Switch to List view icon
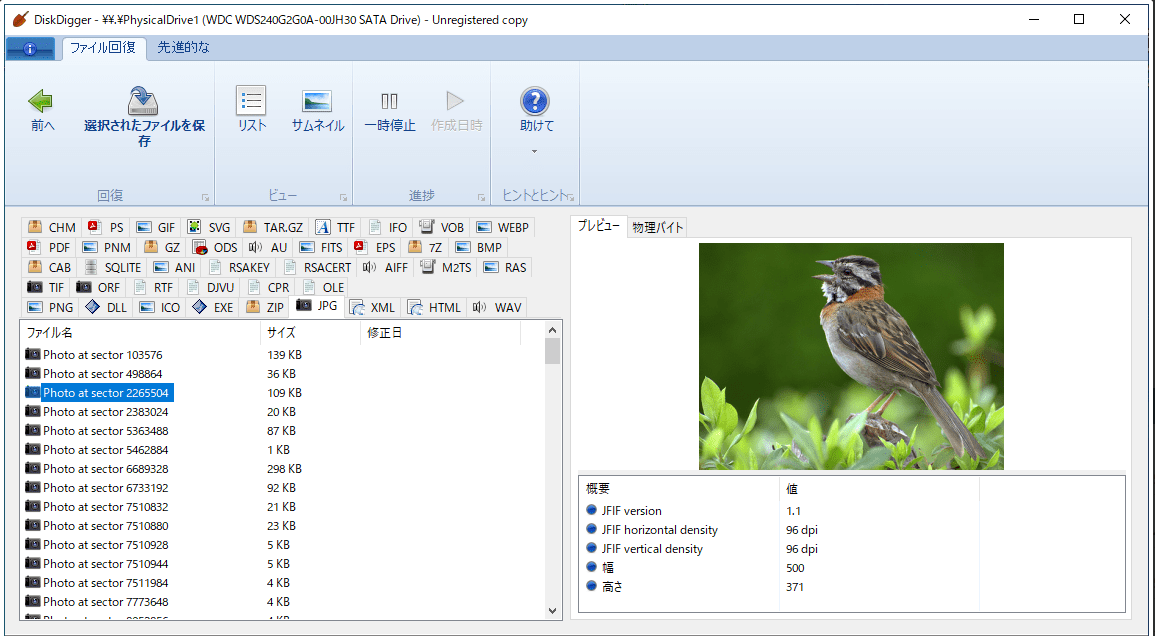Image resolution: width=1155 pixels, height=636 pixels. [x=251, y=101]
